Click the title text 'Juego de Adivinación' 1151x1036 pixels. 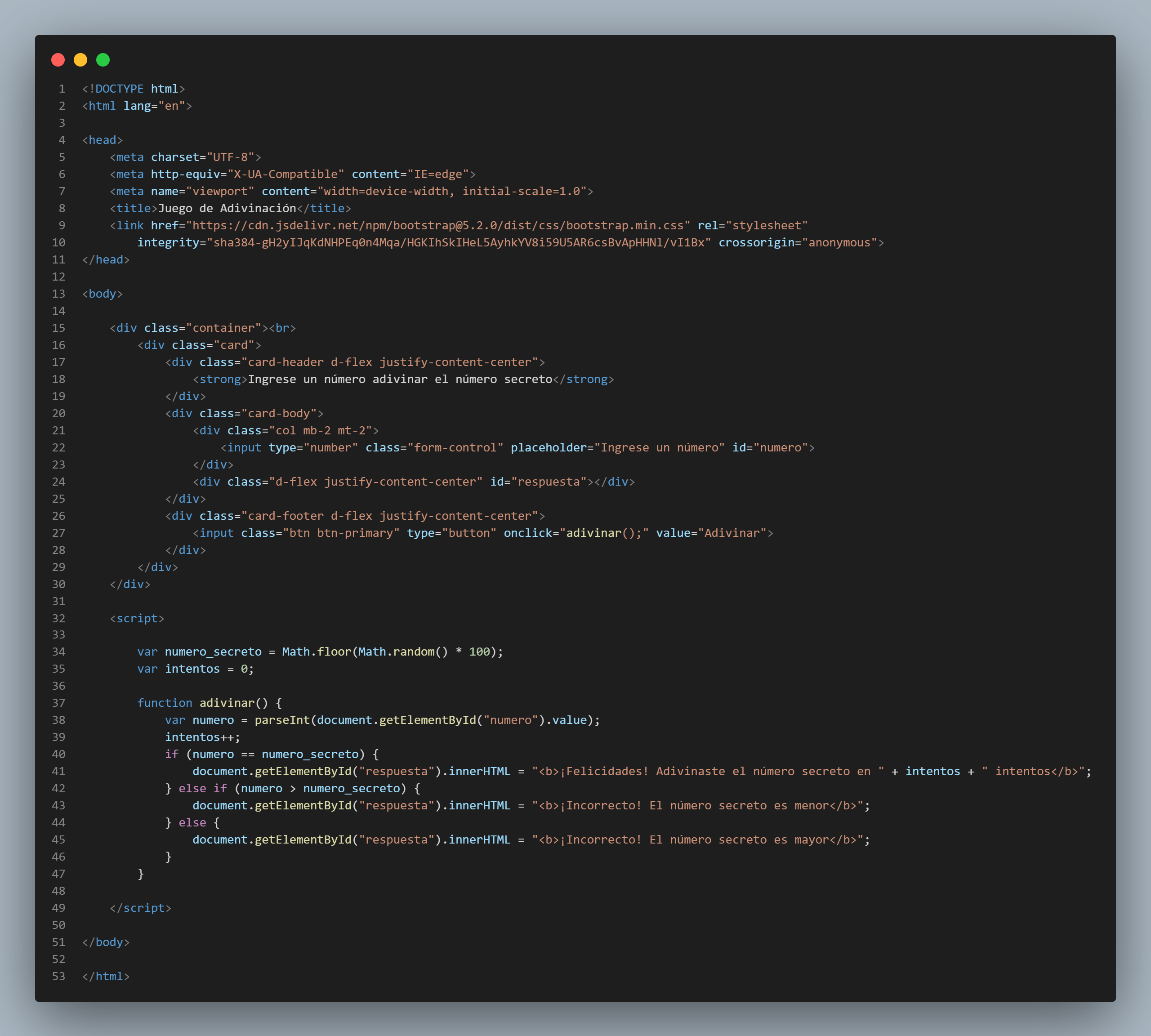tap(227, 208)
